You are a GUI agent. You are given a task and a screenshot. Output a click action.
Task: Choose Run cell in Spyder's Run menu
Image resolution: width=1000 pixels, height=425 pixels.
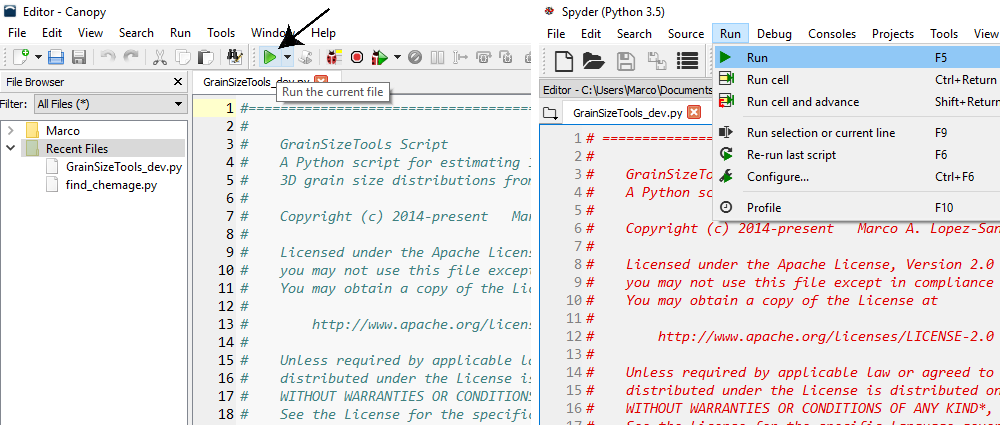tap(857, 80)
